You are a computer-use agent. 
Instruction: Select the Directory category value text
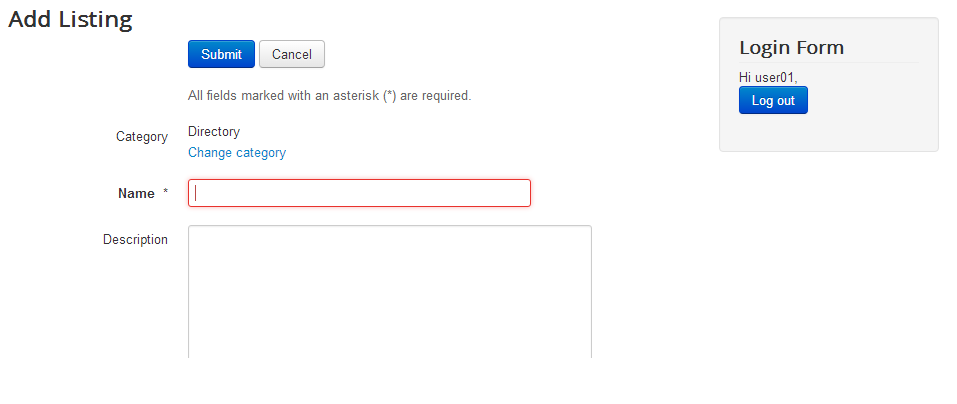click(x=214, y=131)
